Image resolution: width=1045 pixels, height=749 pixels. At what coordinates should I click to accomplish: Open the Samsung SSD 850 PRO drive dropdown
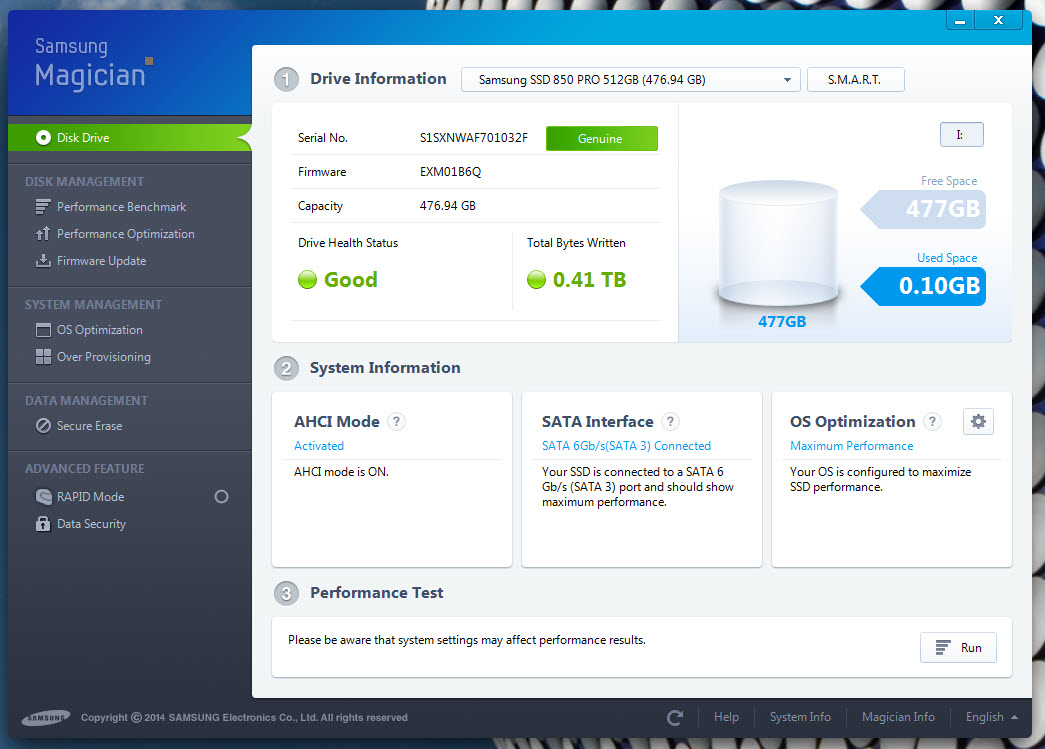[630, 79]
